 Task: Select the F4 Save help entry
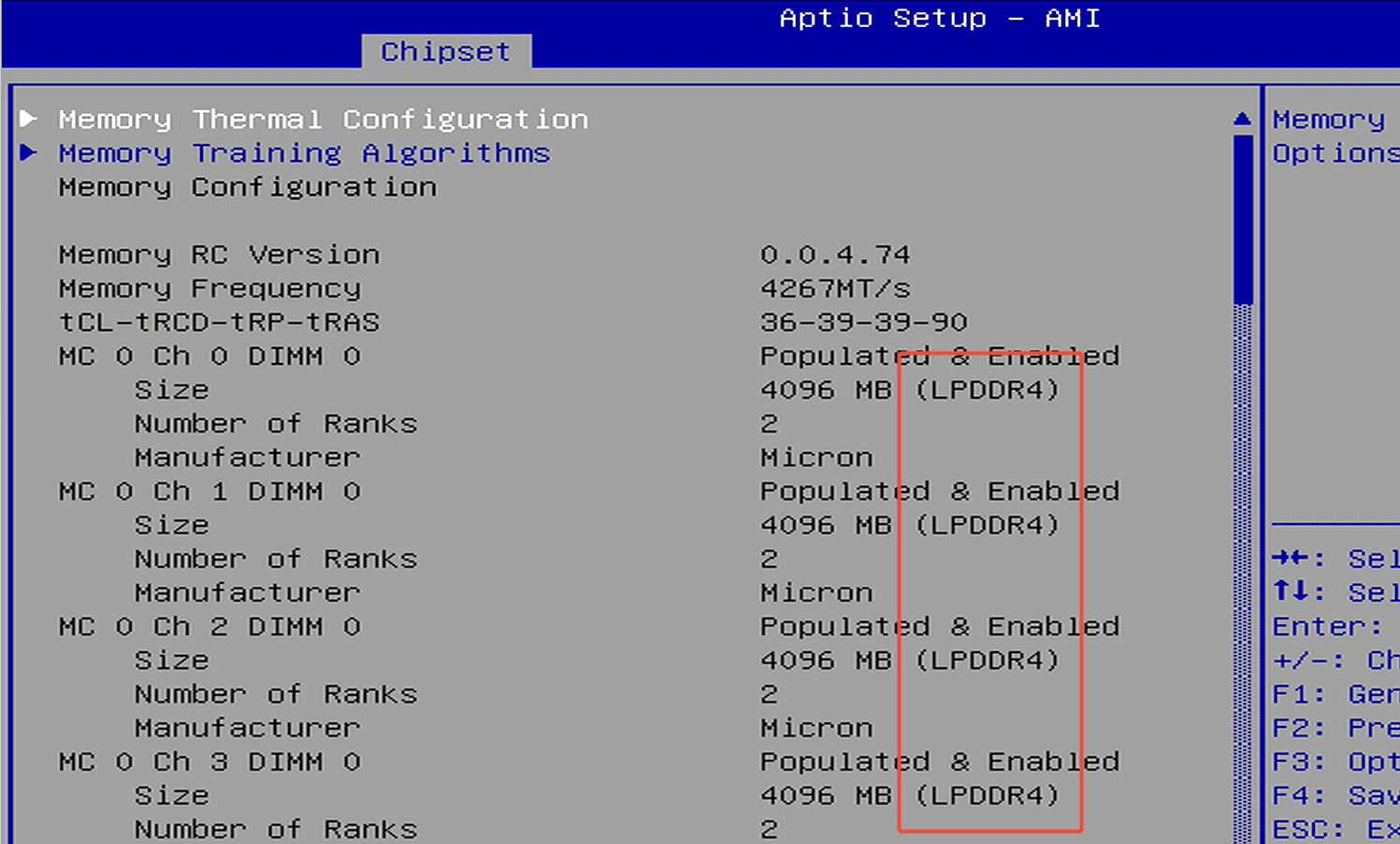pos(1328,794)
